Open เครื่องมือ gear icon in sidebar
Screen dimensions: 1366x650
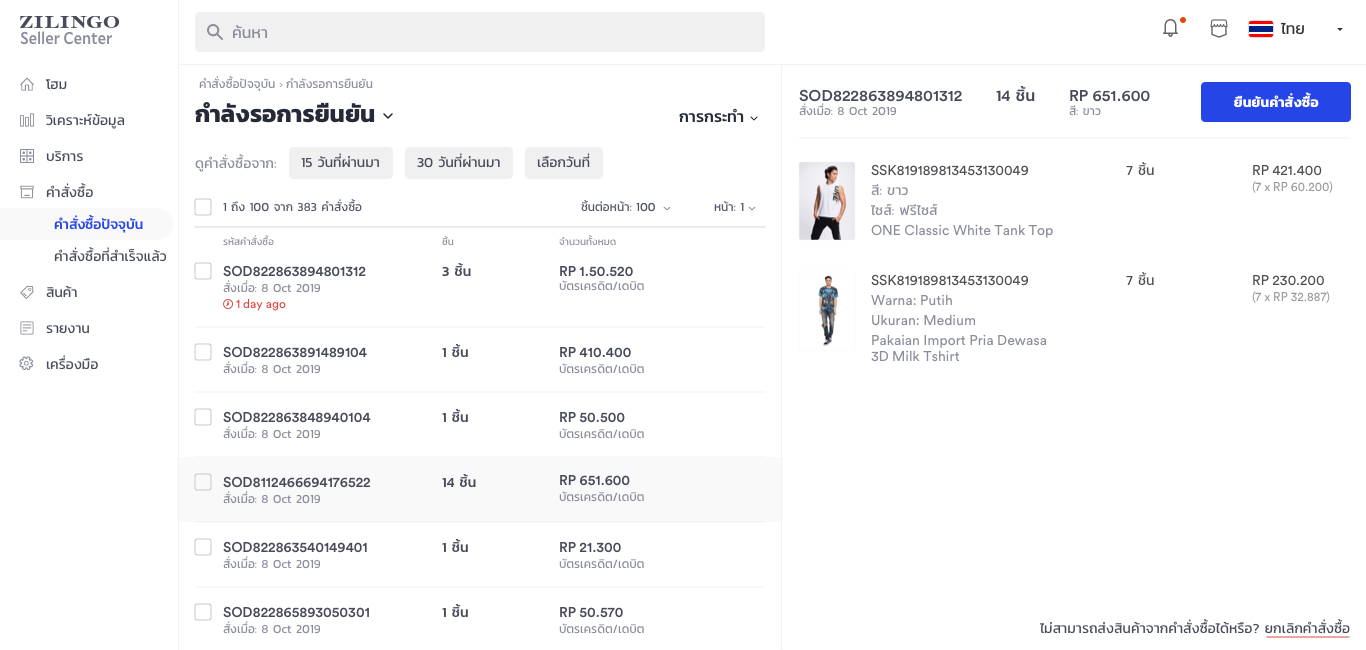pyautogui.click(x=27, y=365)
